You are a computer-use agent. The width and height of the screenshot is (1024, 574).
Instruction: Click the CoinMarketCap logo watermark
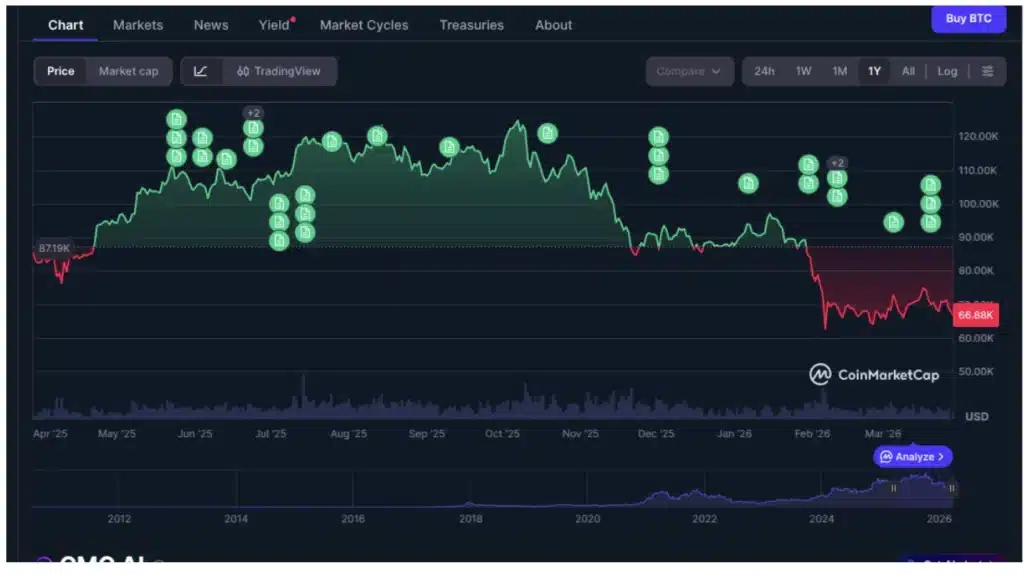coord(874,375)
